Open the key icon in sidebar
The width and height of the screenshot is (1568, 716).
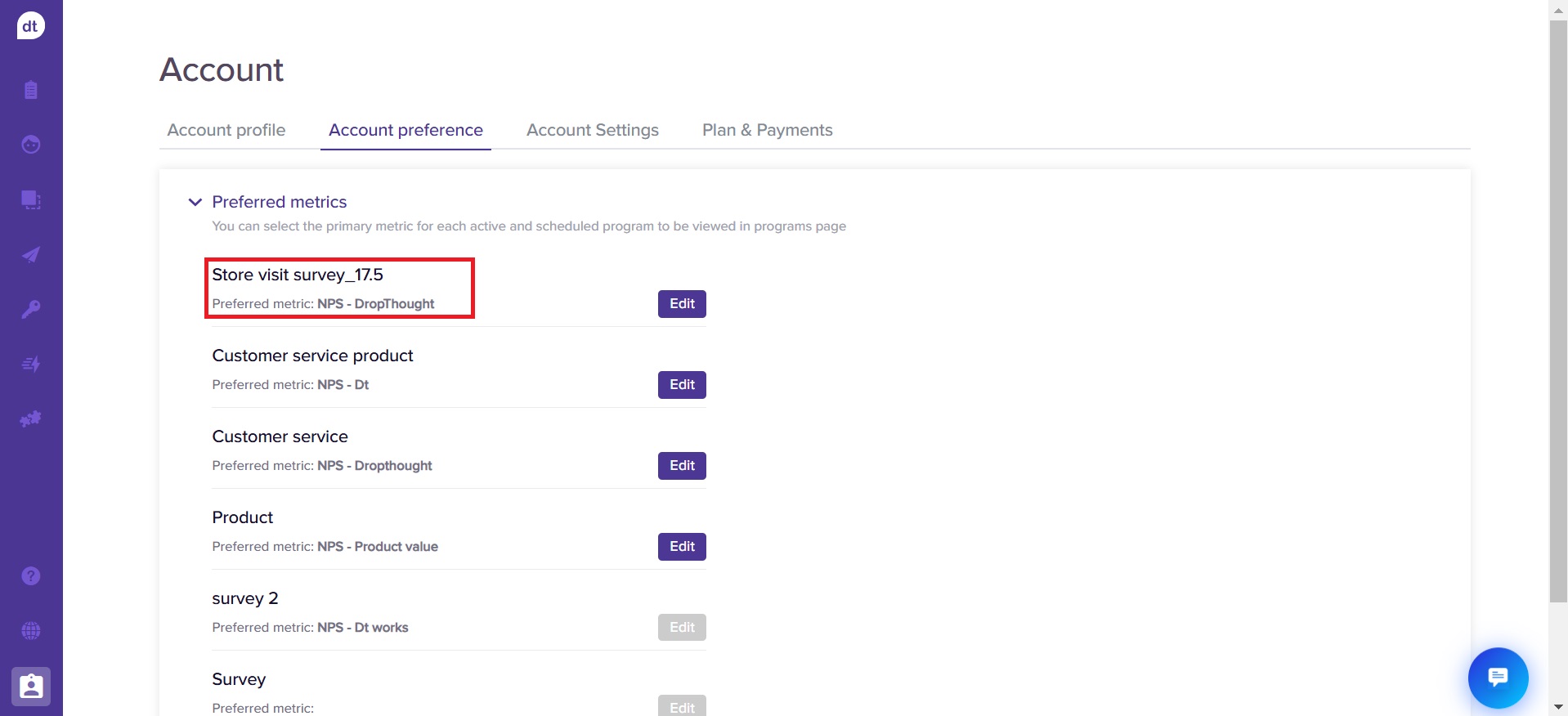(31, 310)
